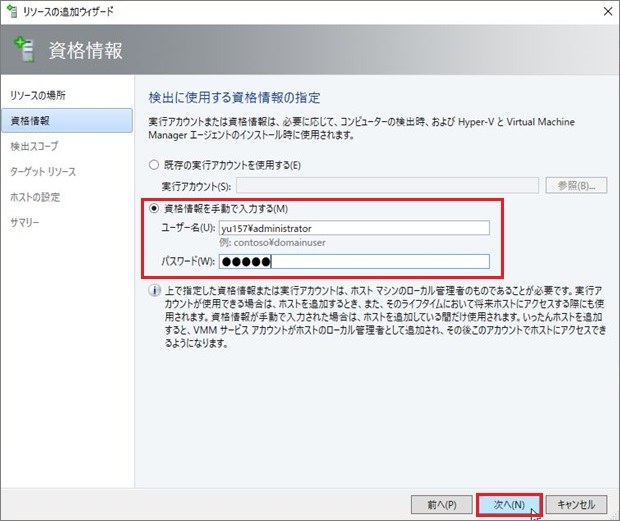
Task: Close the リソースの追加ウィザード window
Action: coord(602,13)
